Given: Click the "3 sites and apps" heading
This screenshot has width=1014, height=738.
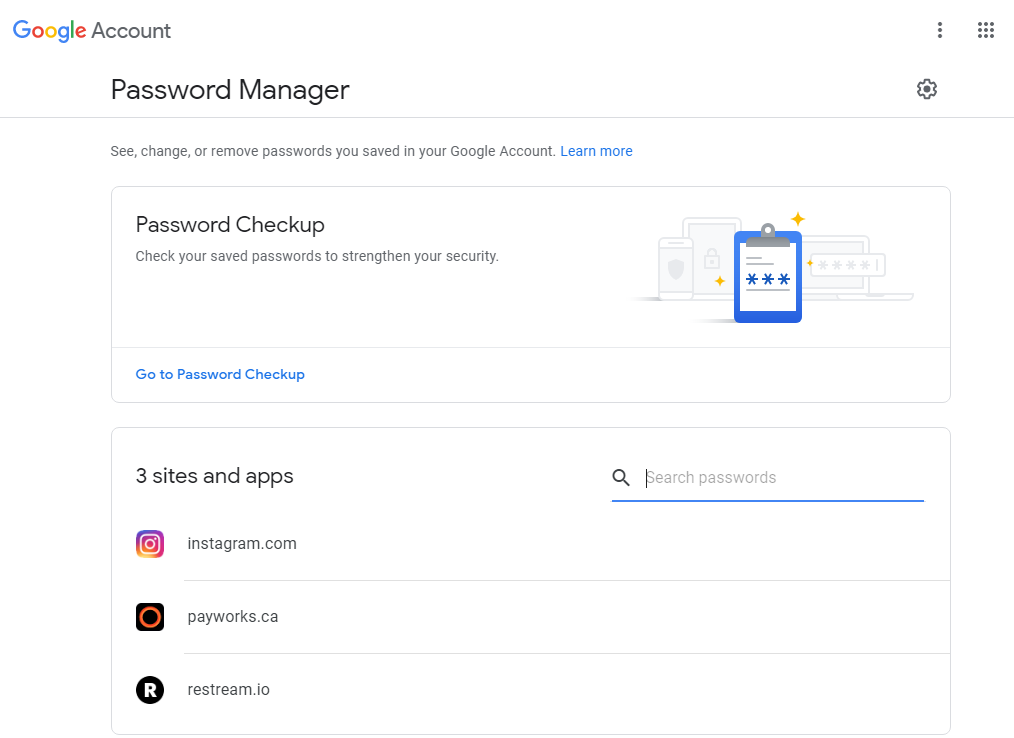Looking at the screenshot, I should (215, 476).
